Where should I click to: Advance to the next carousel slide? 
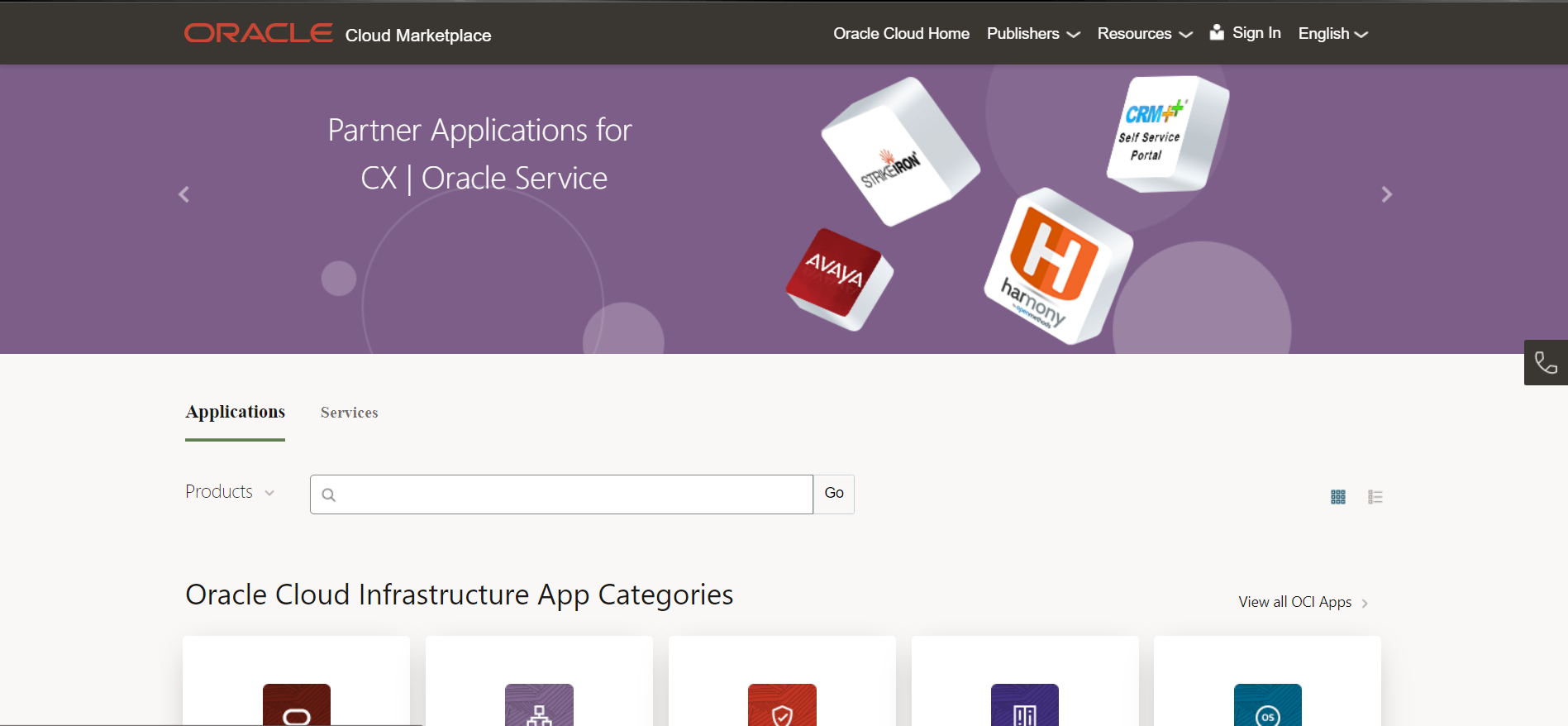point(1386,194)
